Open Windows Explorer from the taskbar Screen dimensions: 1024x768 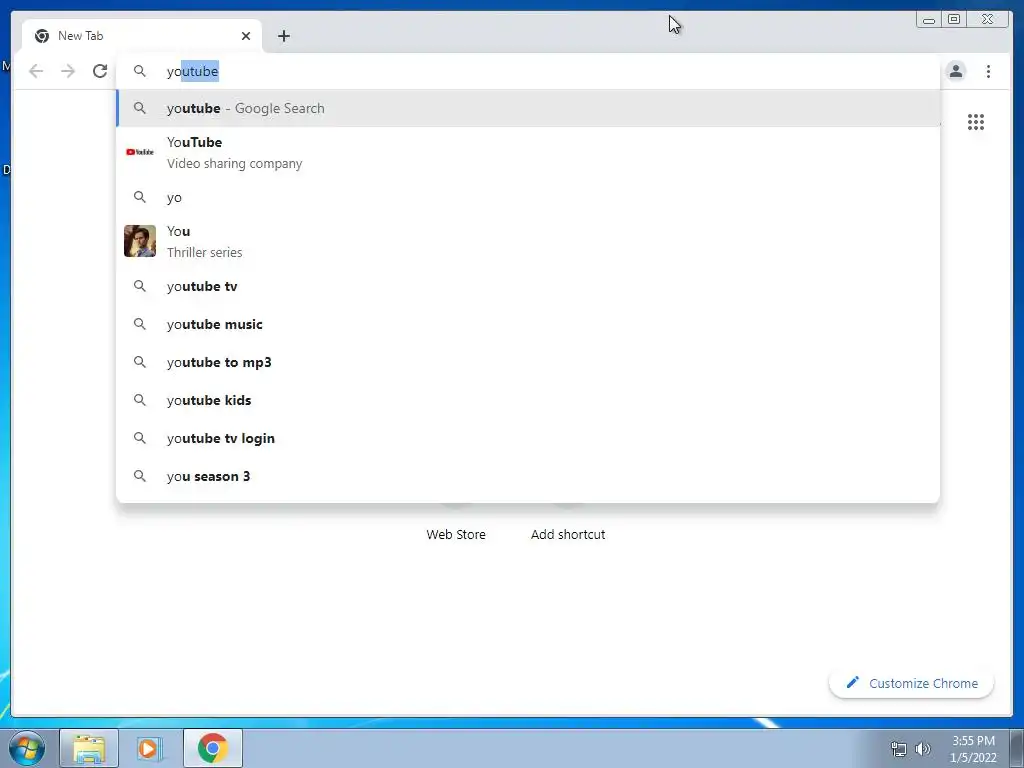[x=89, y=748]
